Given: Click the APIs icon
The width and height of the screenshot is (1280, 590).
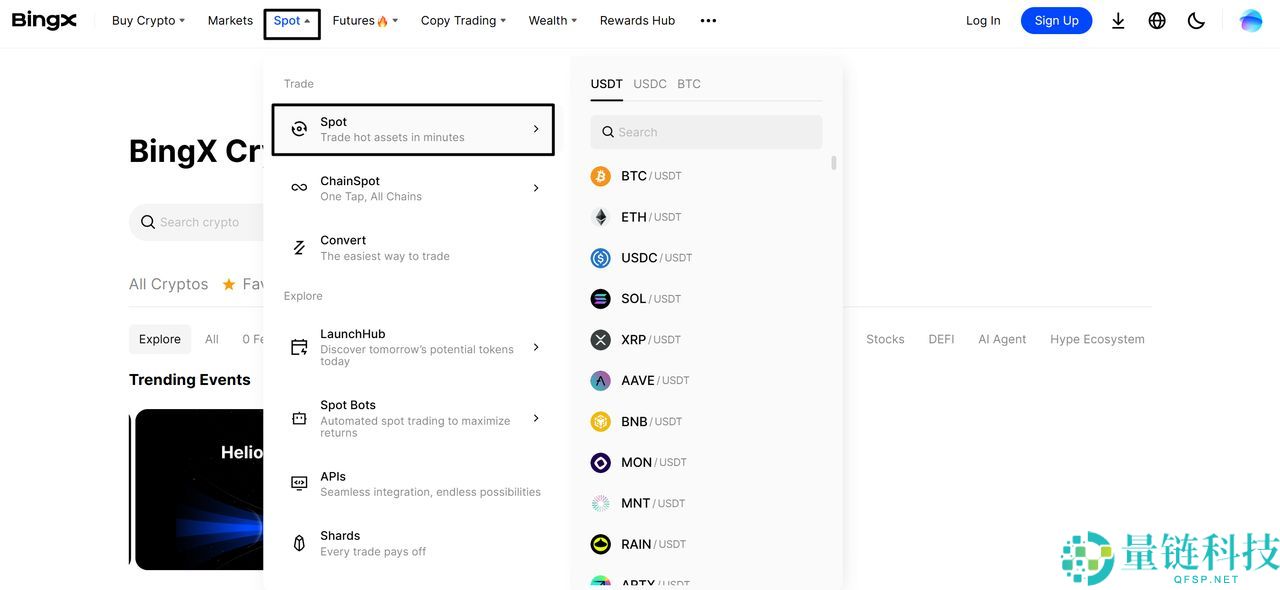Looking at the screenshot, I should (299, 483).
